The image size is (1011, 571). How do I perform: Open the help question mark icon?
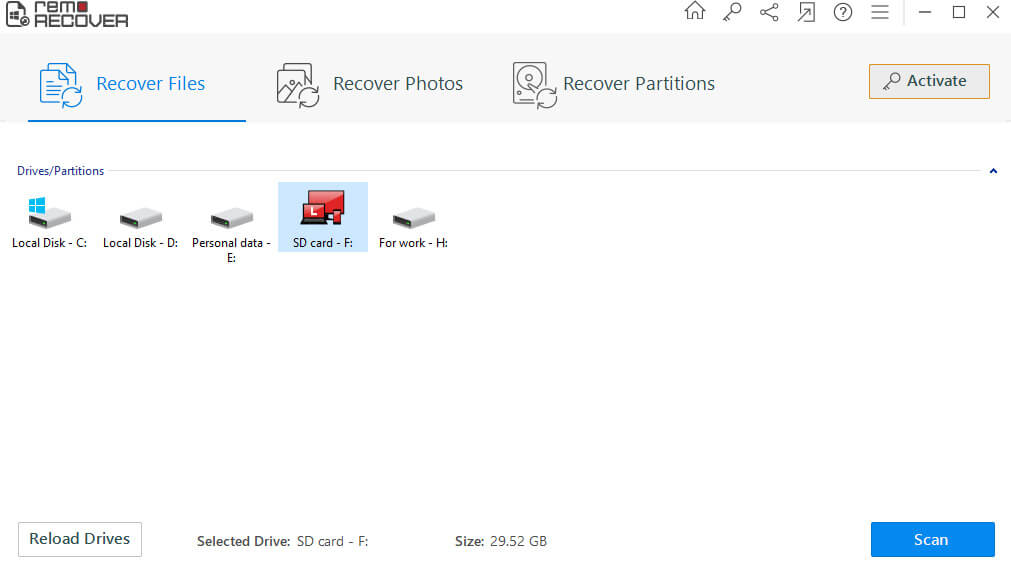pos(843,12)
